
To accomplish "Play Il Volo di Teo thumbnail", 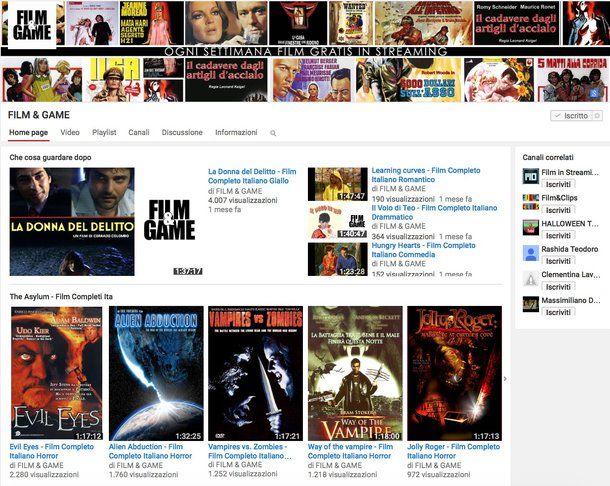I will 338,222.
